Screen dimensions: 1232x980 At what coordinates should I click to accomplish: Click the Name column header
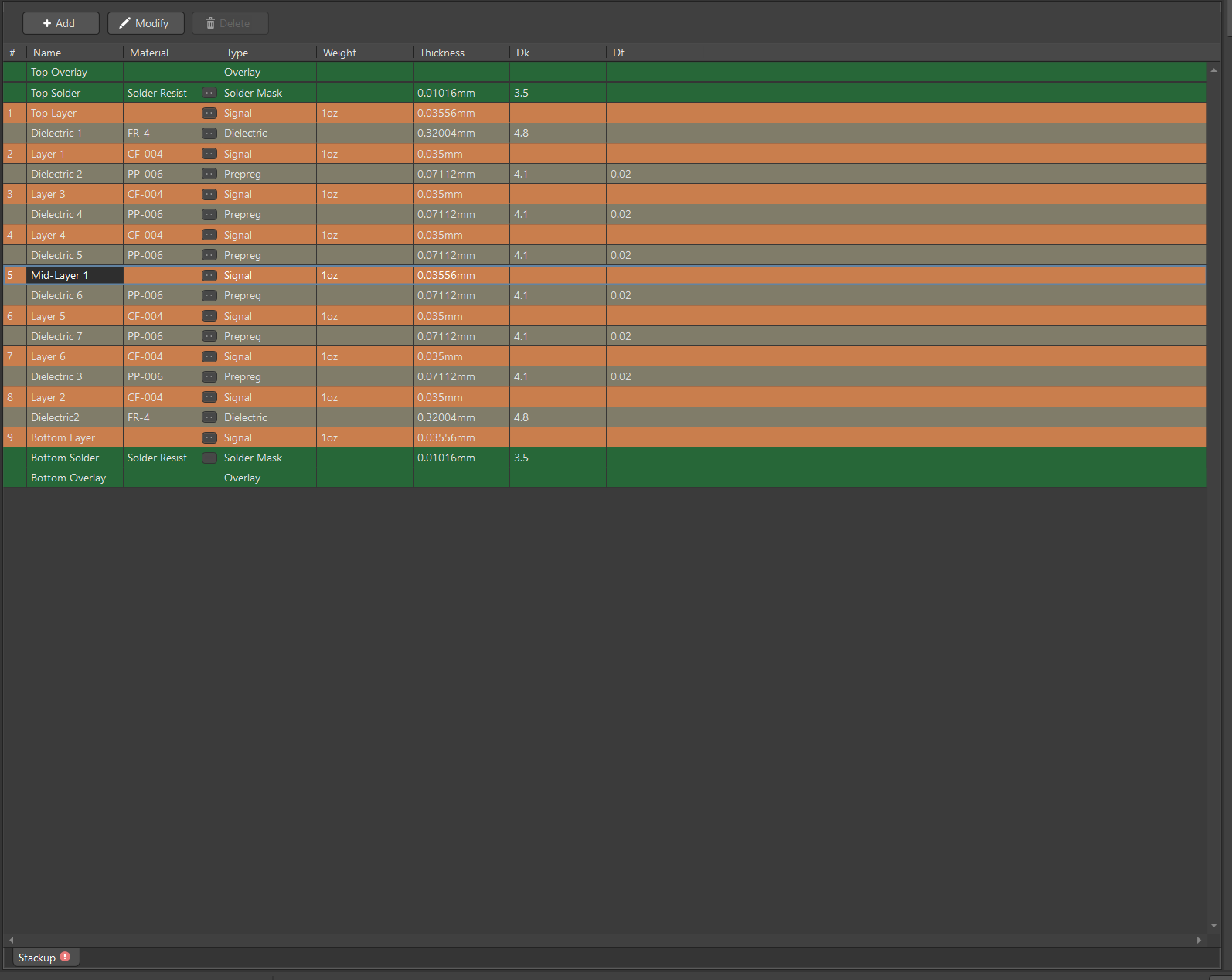75,53
